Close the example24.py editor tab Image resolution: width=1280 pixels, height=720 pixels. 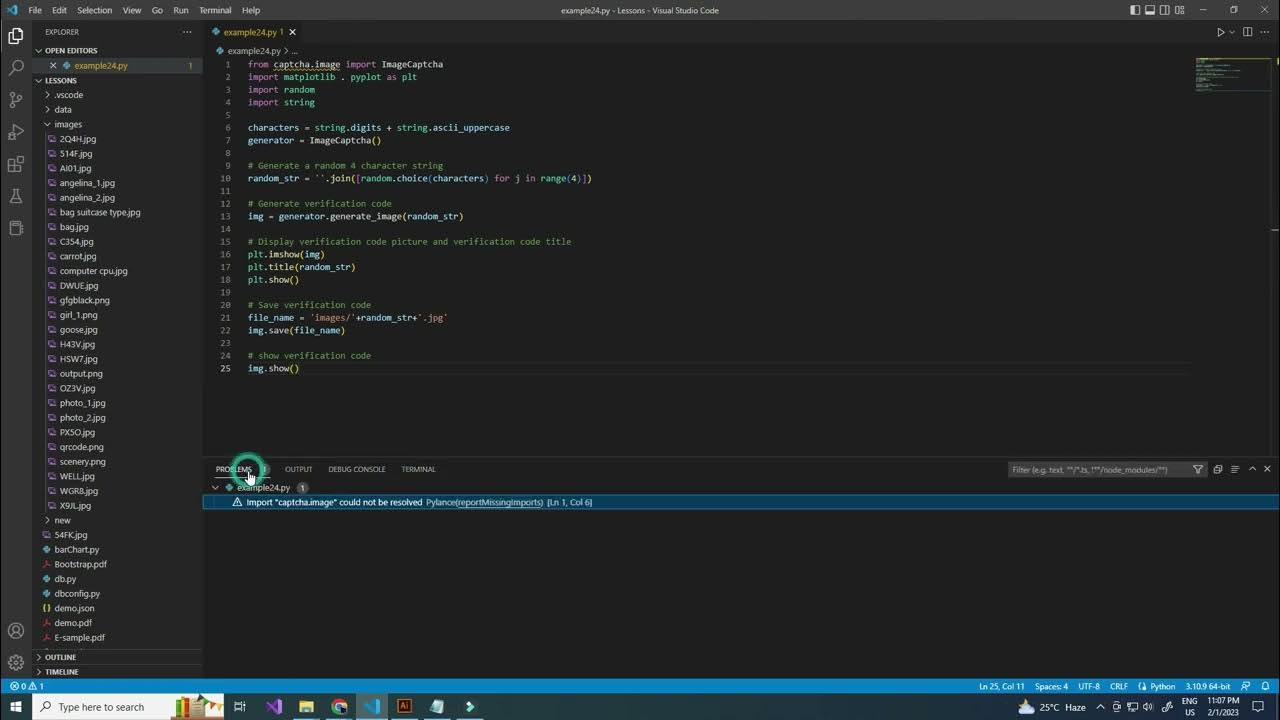(292, 32)
